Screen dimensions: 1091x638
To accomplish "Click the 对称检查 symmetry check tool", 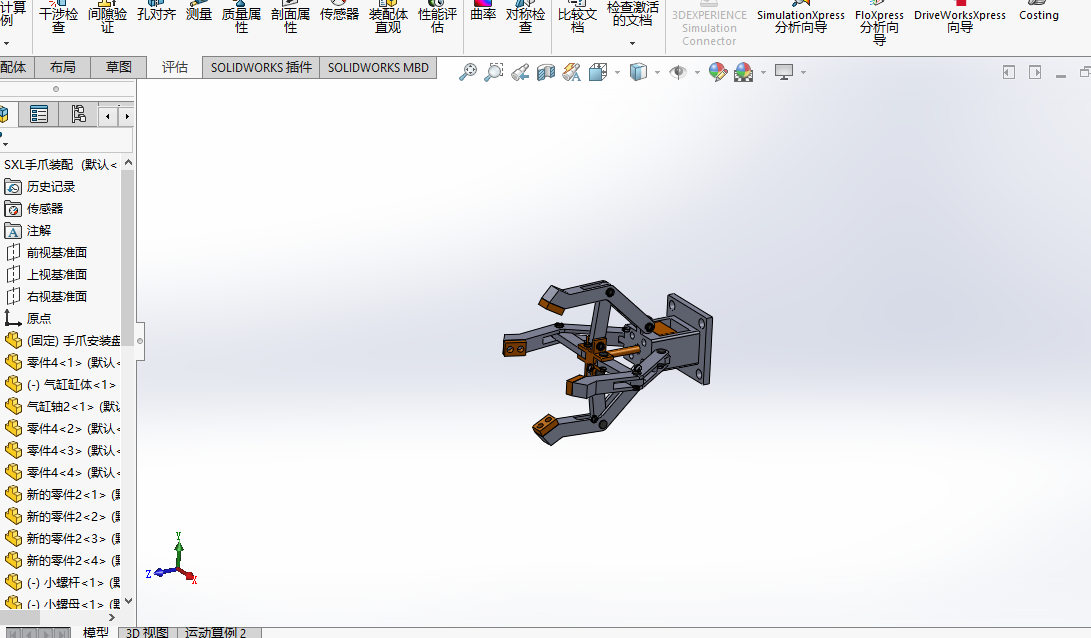I will coord(525,17).
